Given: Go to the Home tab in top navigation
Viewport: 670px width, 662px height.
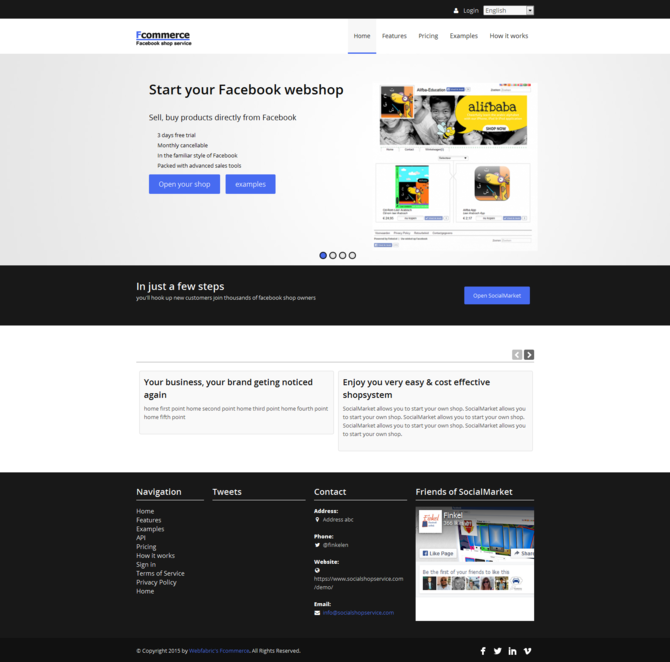Looking at the screenshot, I should pos(362,36).
